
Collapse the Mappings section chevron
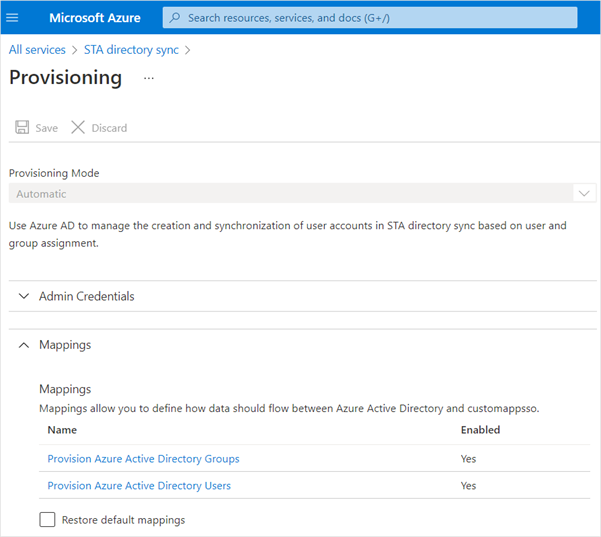(24, 345)
